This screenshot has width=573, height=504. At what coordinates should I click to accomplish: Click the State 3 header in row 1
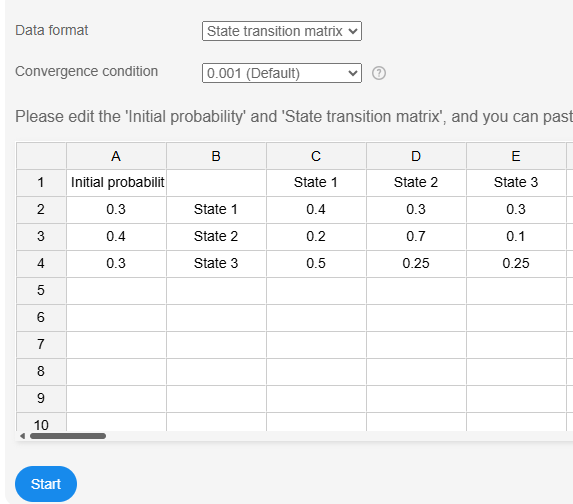pos(516,182)
